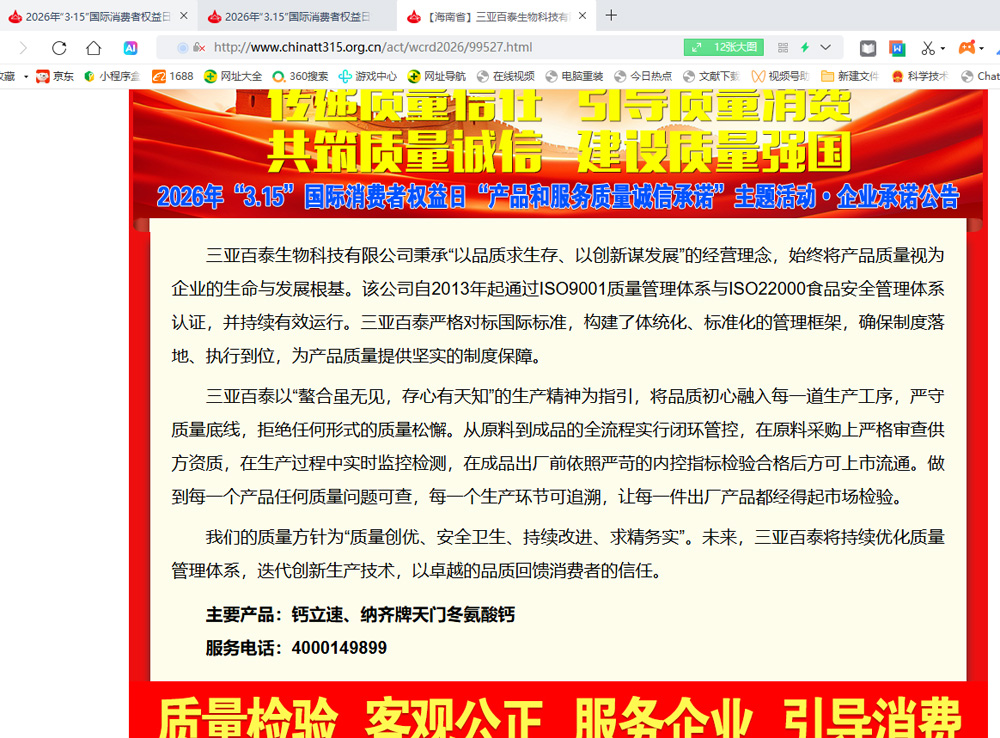Click the insecure site warning icon
Screen dimensions: 1000x738
tap(198, 48)
